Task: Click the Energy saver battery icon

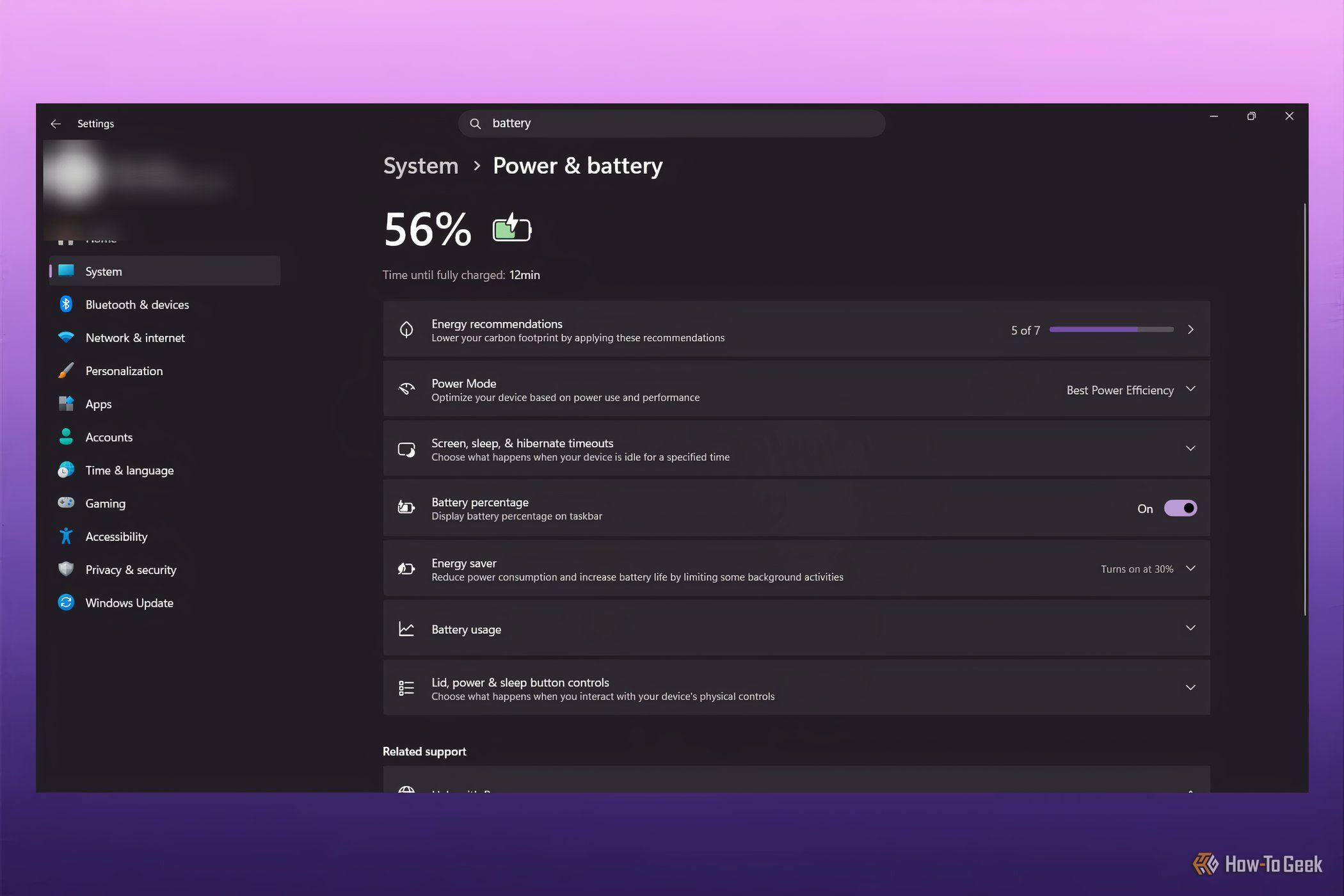Action: coord(406,568)
